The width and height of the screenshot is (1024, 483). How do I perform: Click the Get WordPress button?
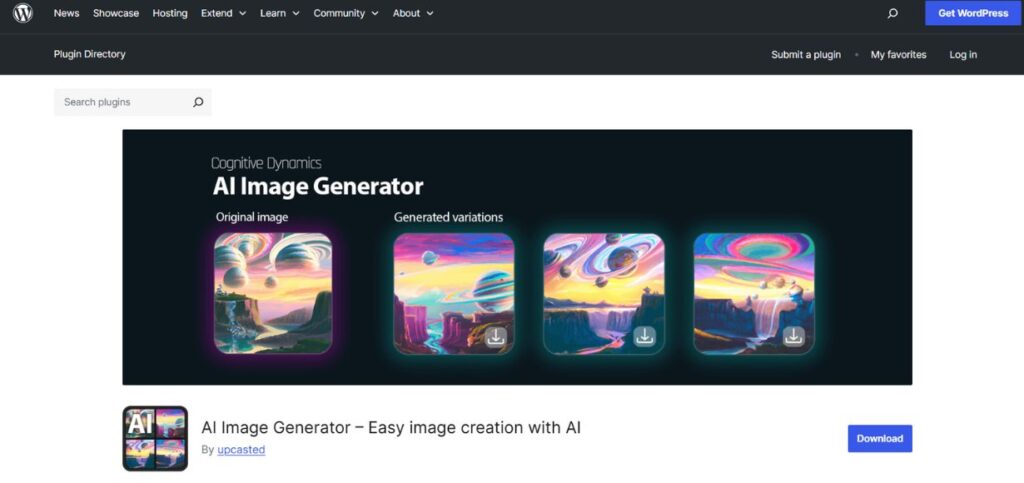point(973,13)
